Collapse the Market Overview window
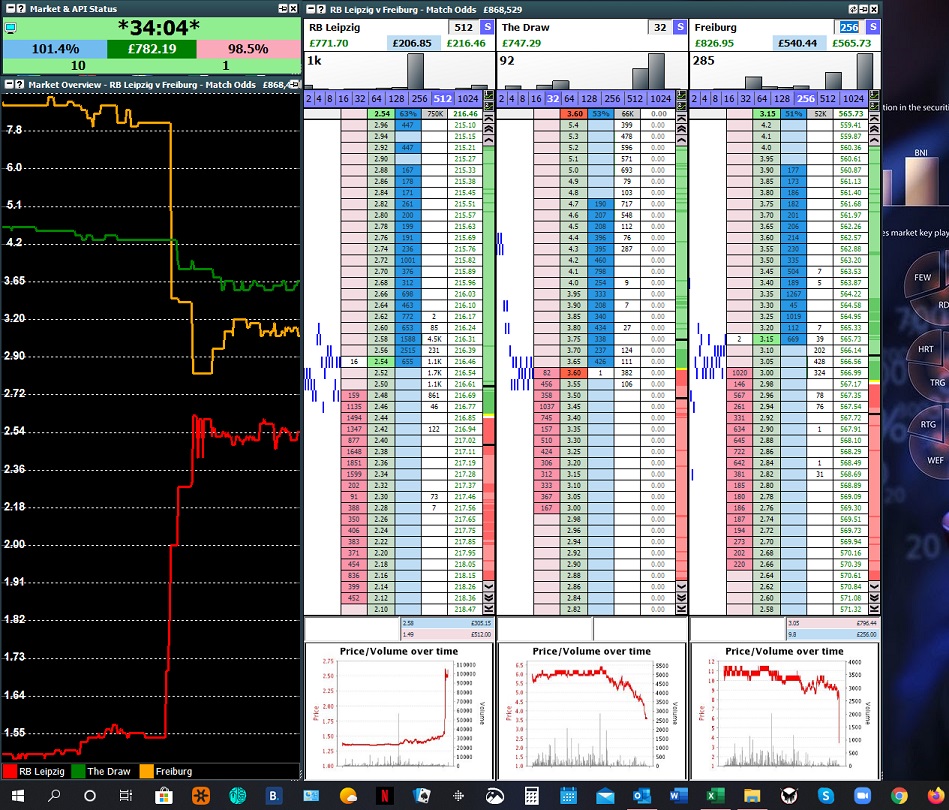 click(10, 85)
